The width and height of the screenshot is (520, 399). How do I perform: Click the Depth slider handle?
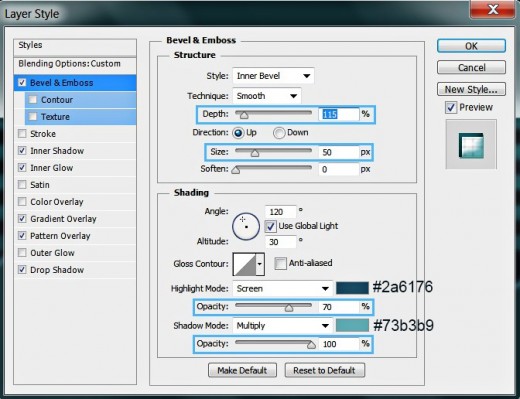coord(244,115)
